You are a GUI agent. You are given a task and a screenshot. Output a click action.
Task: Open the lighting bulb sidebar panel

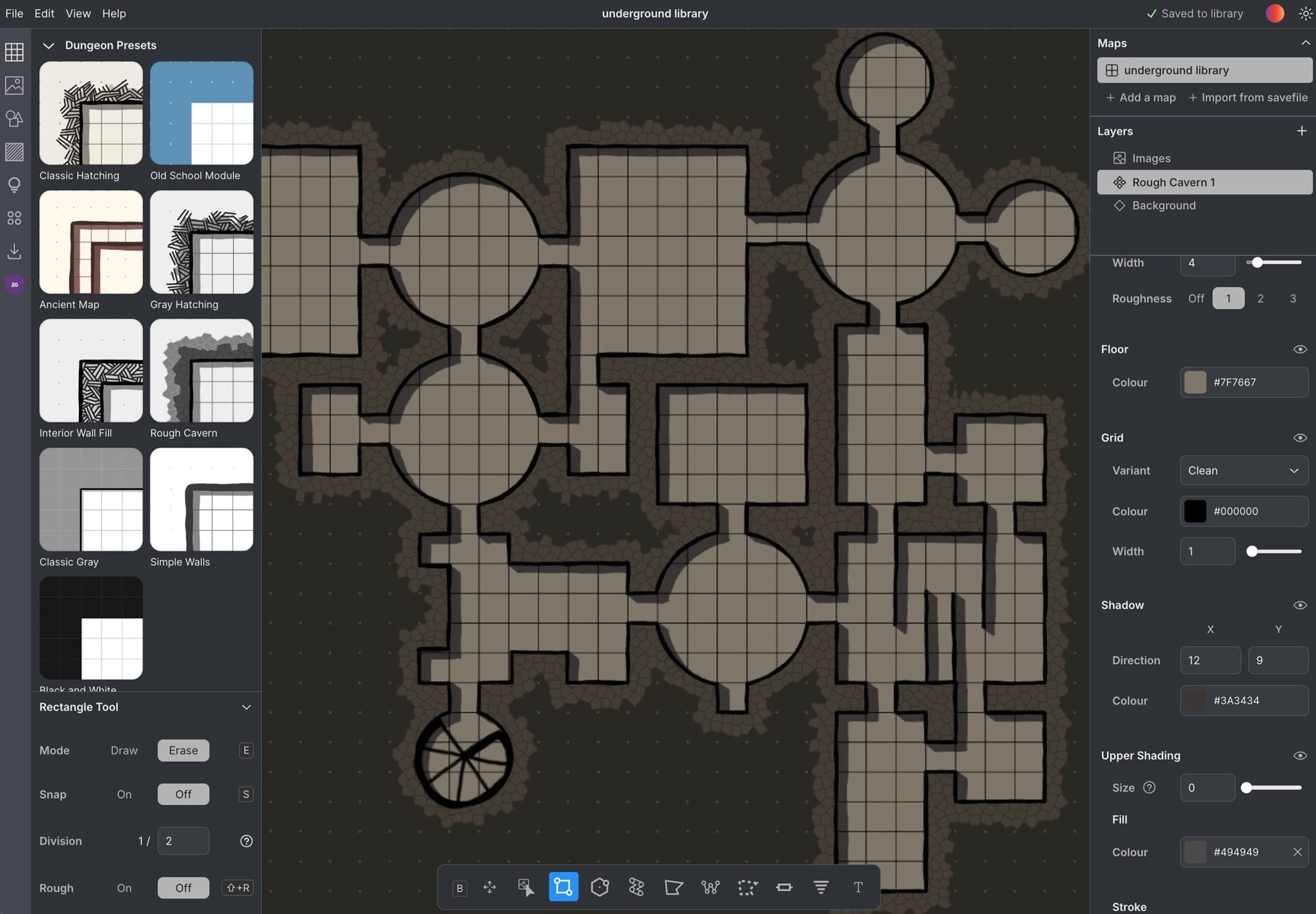pyautogui.click(x=14, y=185)
